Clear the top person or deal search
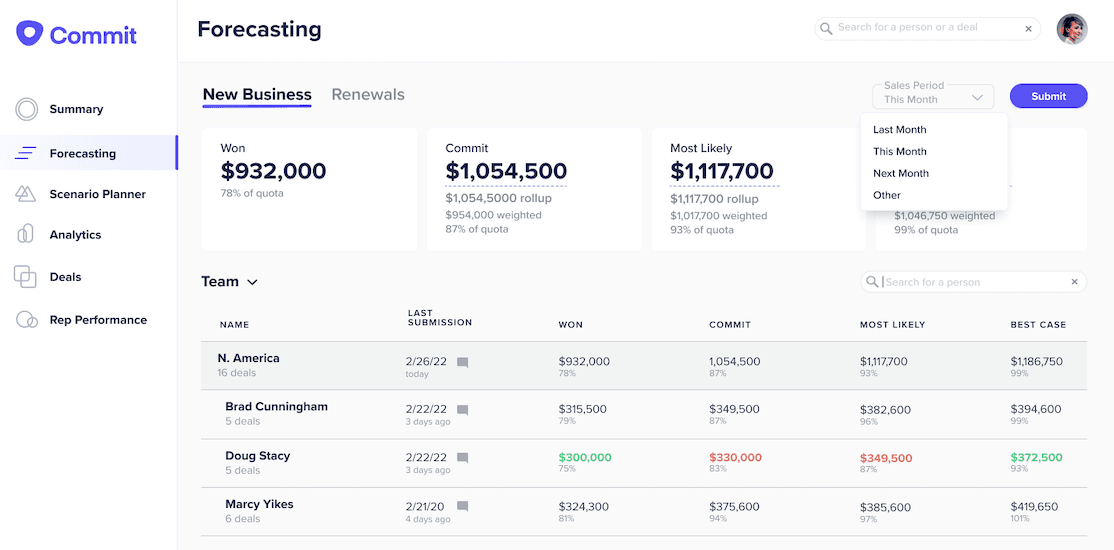 (1028, 29)
